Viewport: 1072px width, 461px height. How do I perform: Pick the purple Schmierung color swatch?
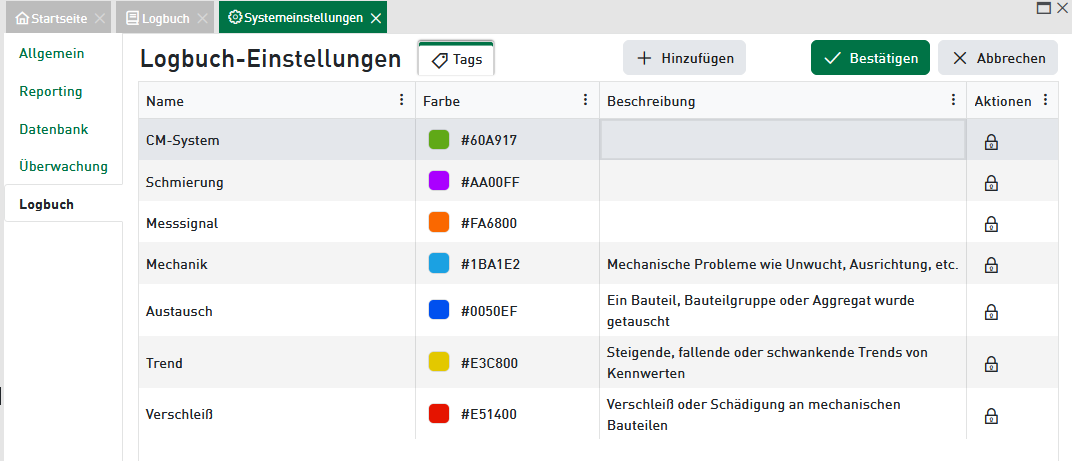pyautogui.click(x=438, y=181)
